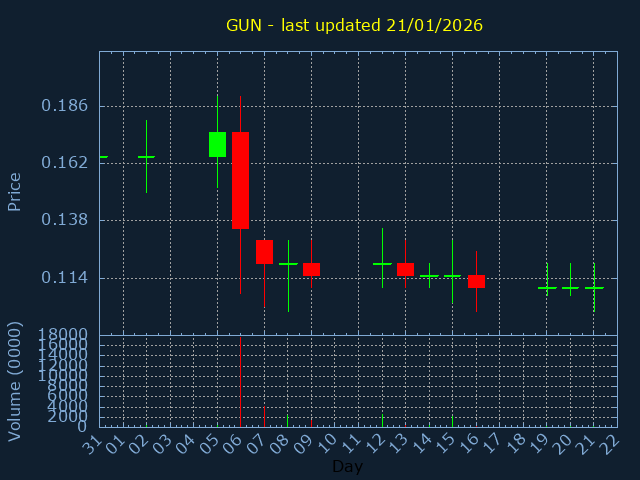The width and height of the screenshot is (640, 480).
Task: Select the red candle on day 09
Action: [311, 269]
